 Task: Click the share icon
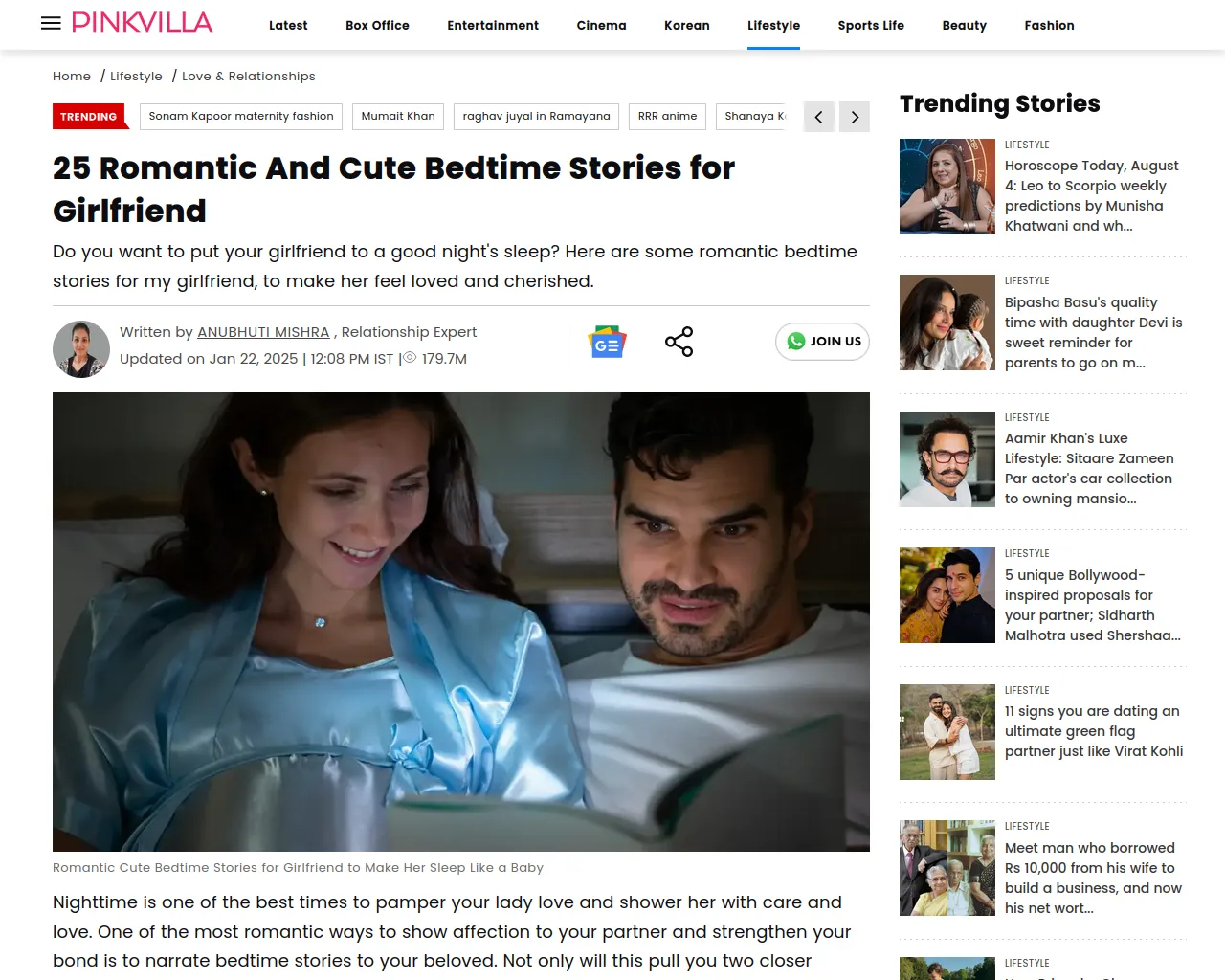tap(679, 342)
